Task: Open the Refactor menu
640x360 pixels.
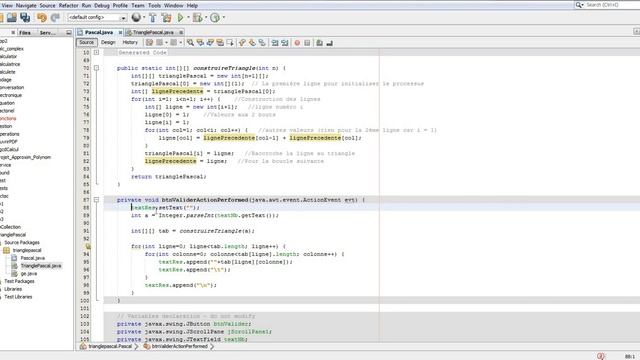Action: 69,5
